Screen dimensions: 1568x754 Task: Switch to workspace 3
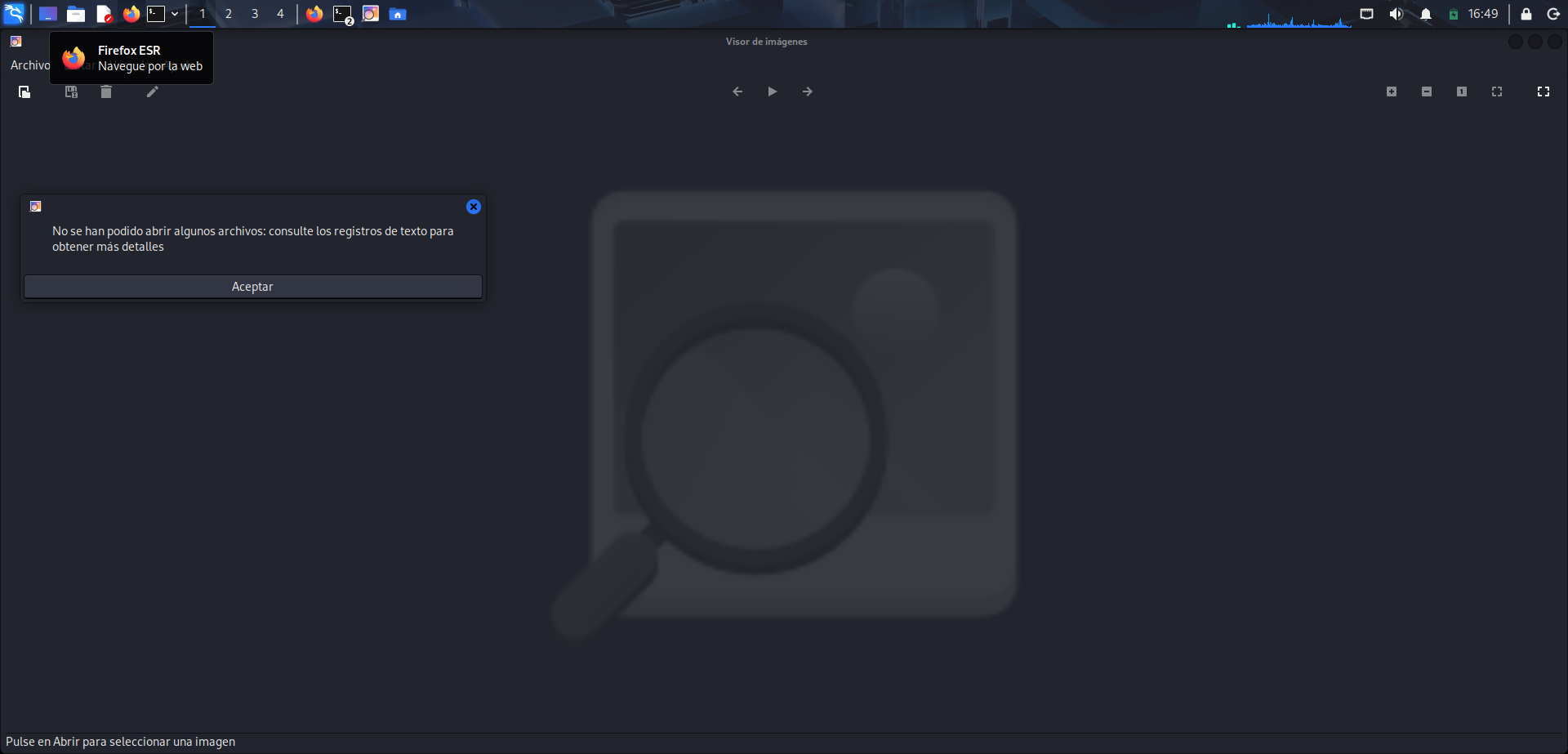(x=255, y=14)
